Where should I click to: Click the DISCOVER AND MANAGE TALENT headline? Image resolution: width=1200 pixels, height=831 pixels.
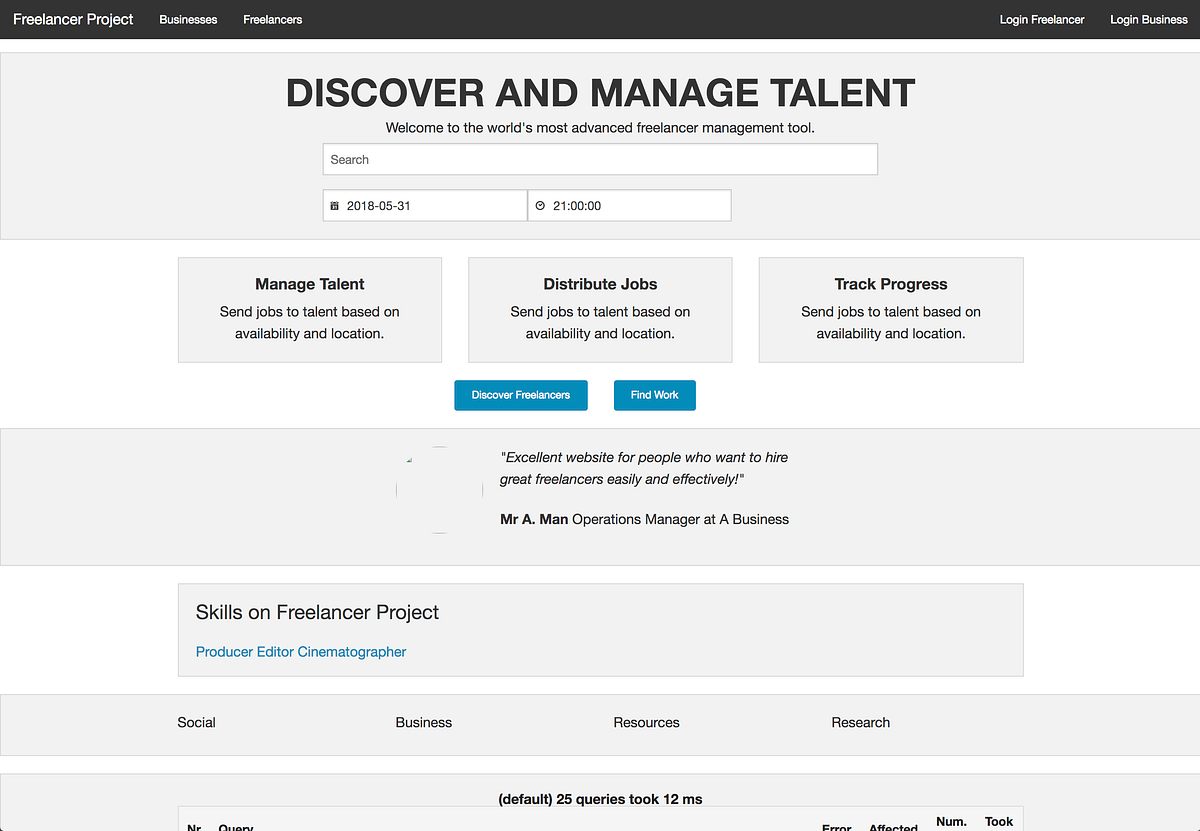tap(600, 93)
